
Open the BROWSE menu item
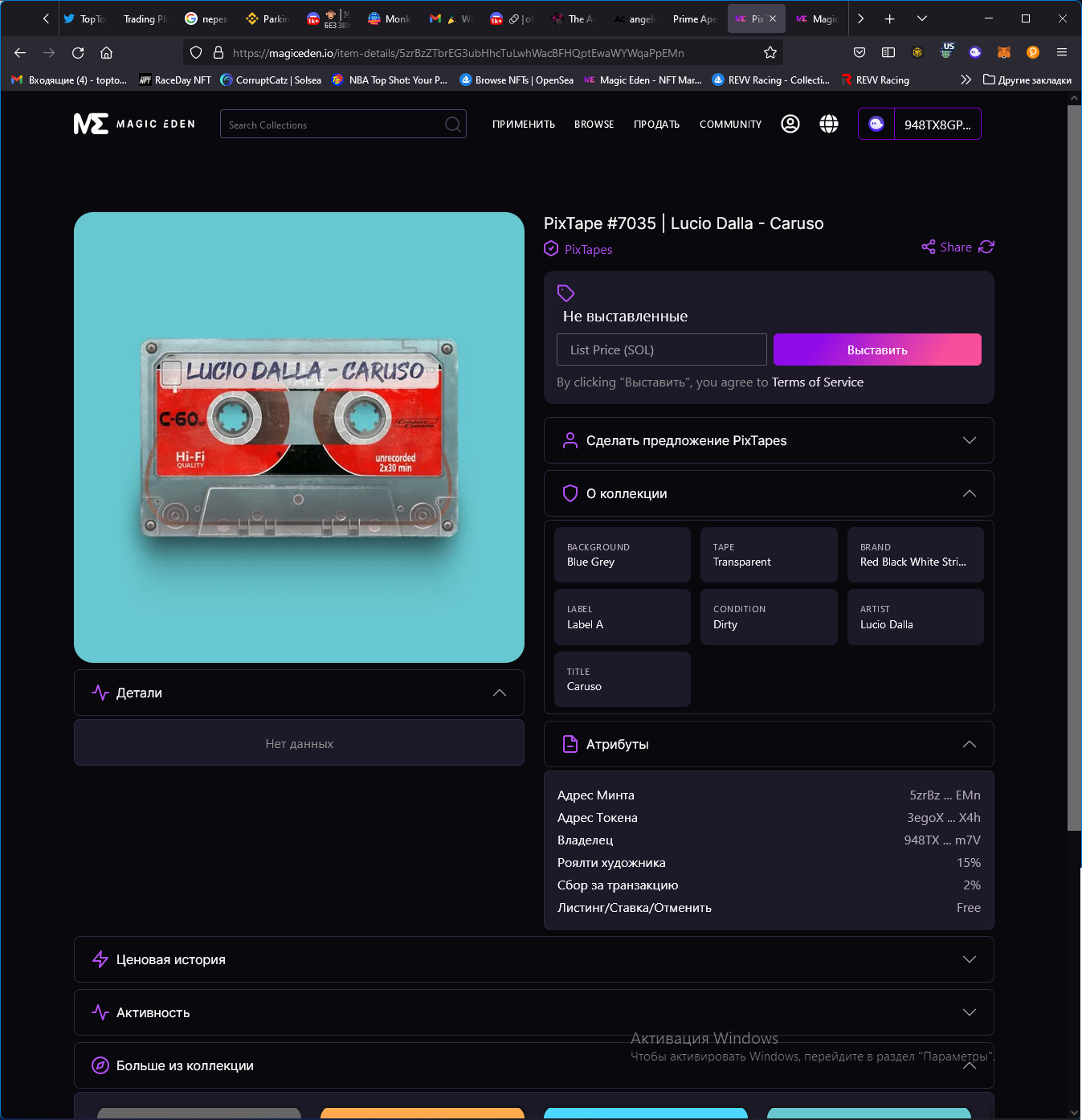(x=594, y=125)
